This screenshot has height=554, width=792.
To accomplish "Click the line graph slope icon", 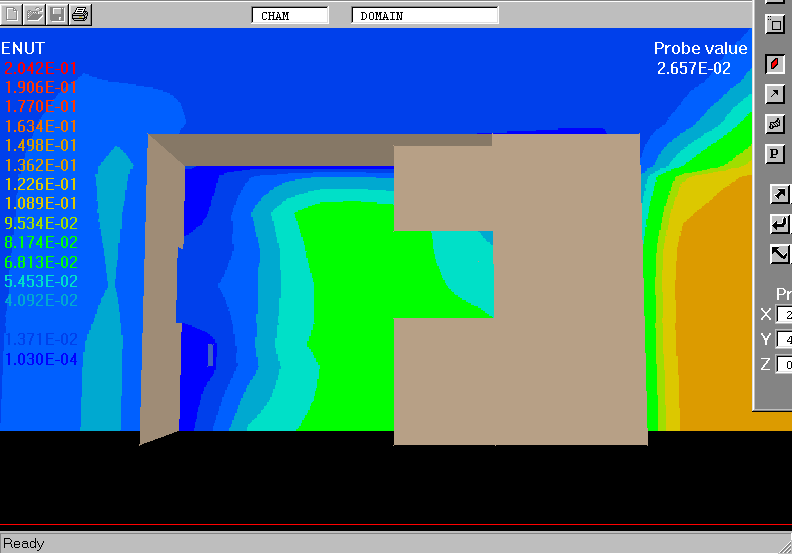I will [780, 254].
